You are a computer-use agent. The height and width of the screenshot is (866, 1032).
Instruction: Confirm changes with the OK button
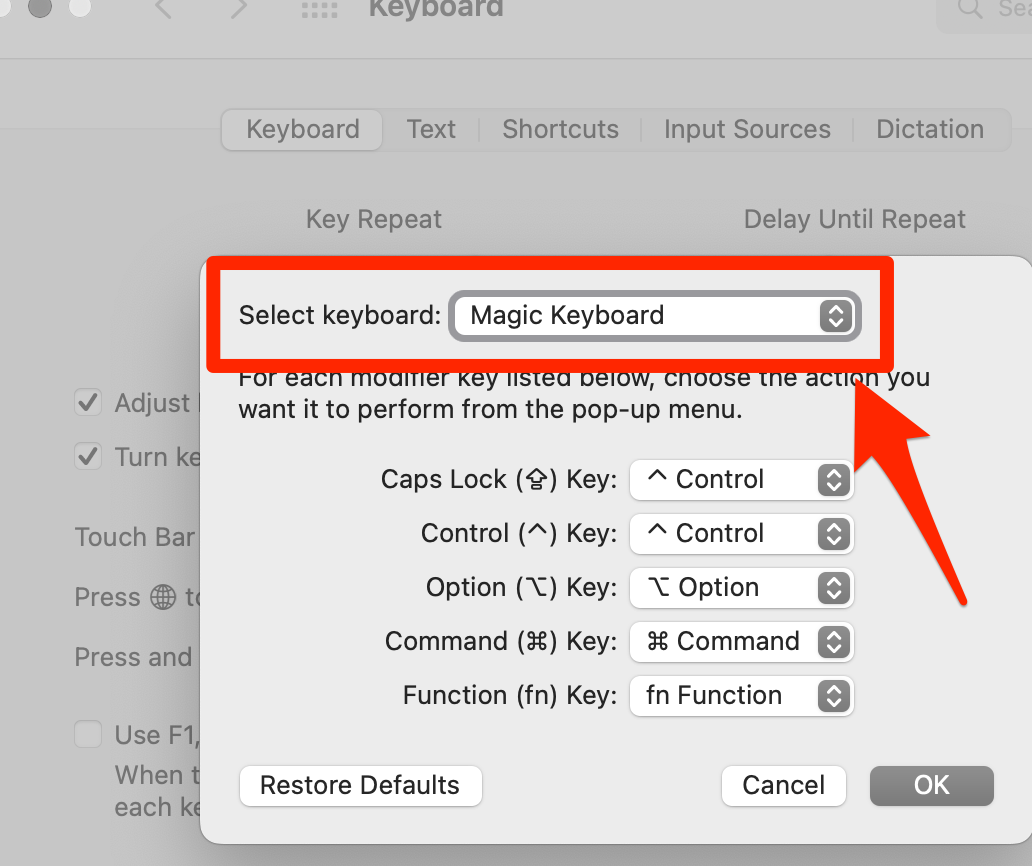click(930, 786)
